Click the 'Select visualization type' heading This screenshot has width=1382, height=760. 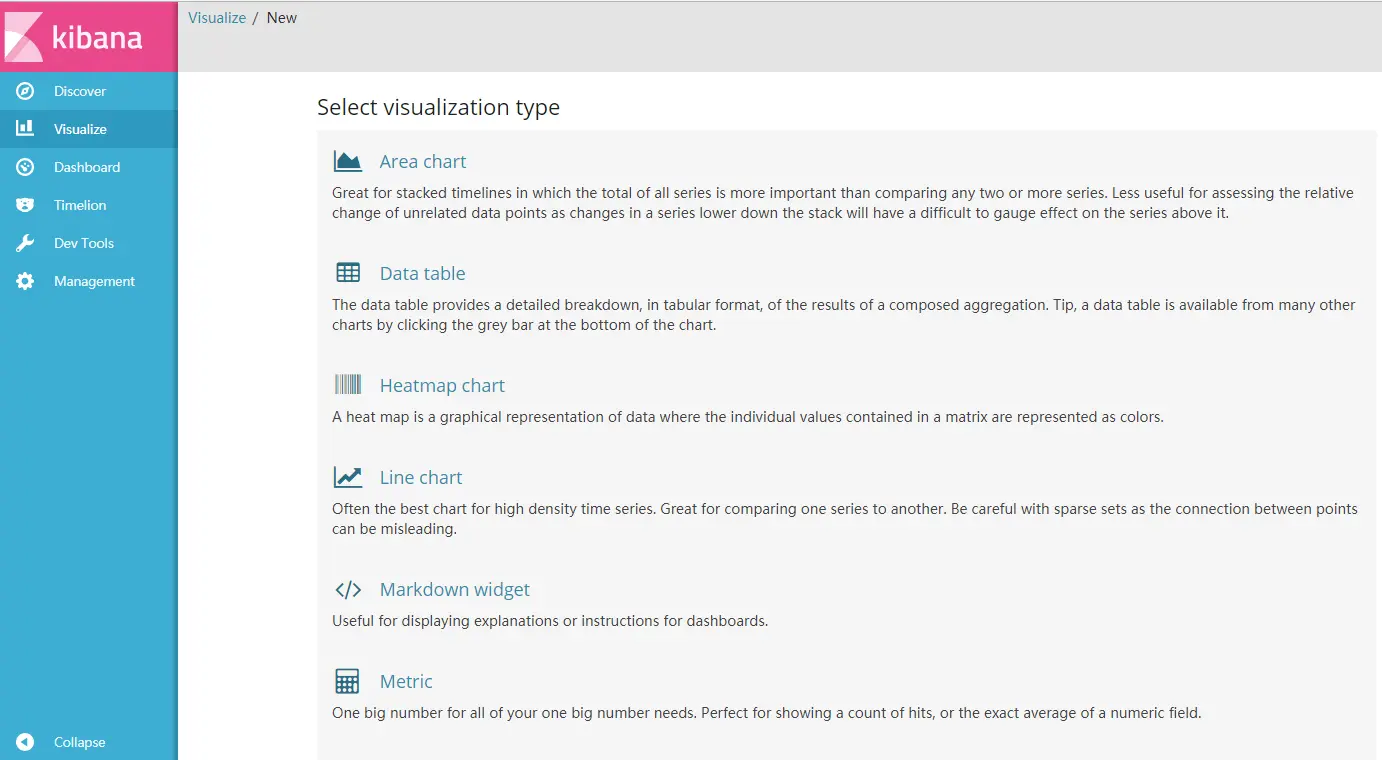click(438, 107)
